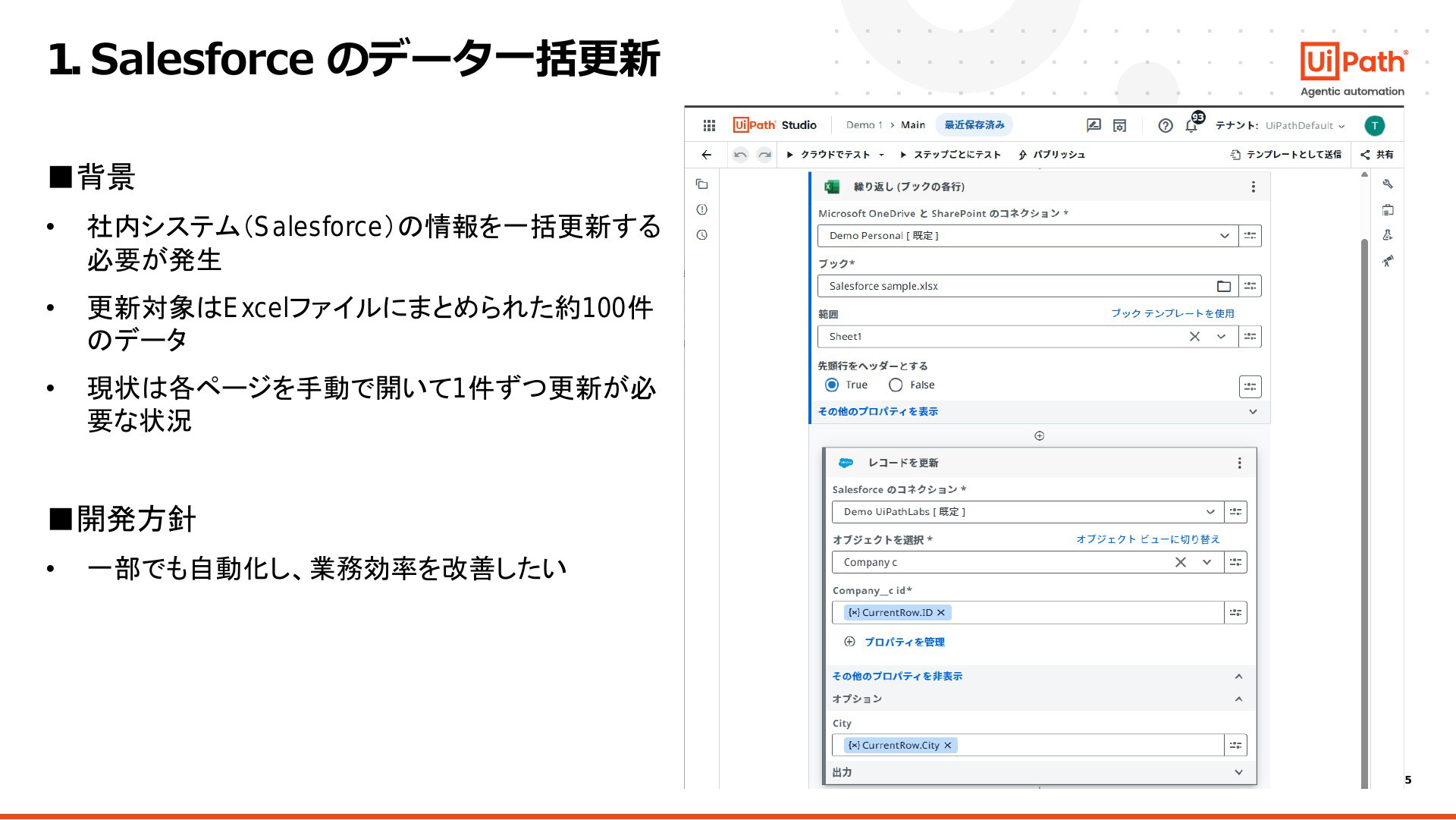
Task: Open the Sheet1 range dropdown arrow
Action: 1221,337
